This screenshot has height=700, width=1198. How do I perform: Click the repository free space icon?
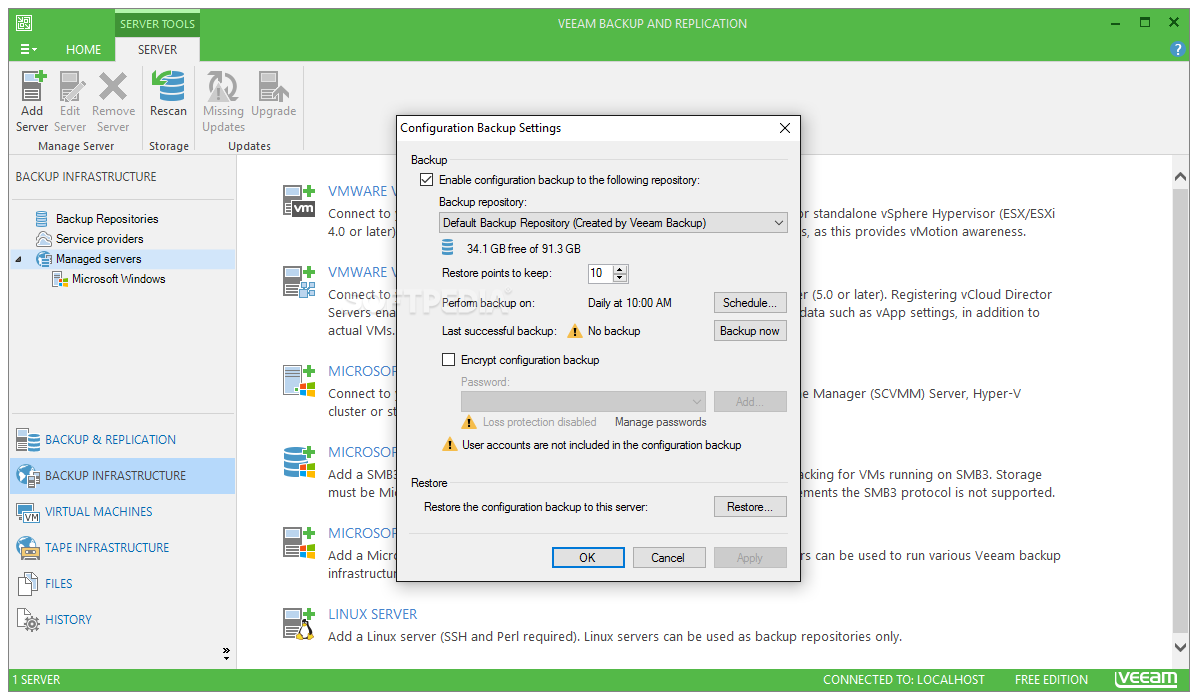(x=448, y=248)
